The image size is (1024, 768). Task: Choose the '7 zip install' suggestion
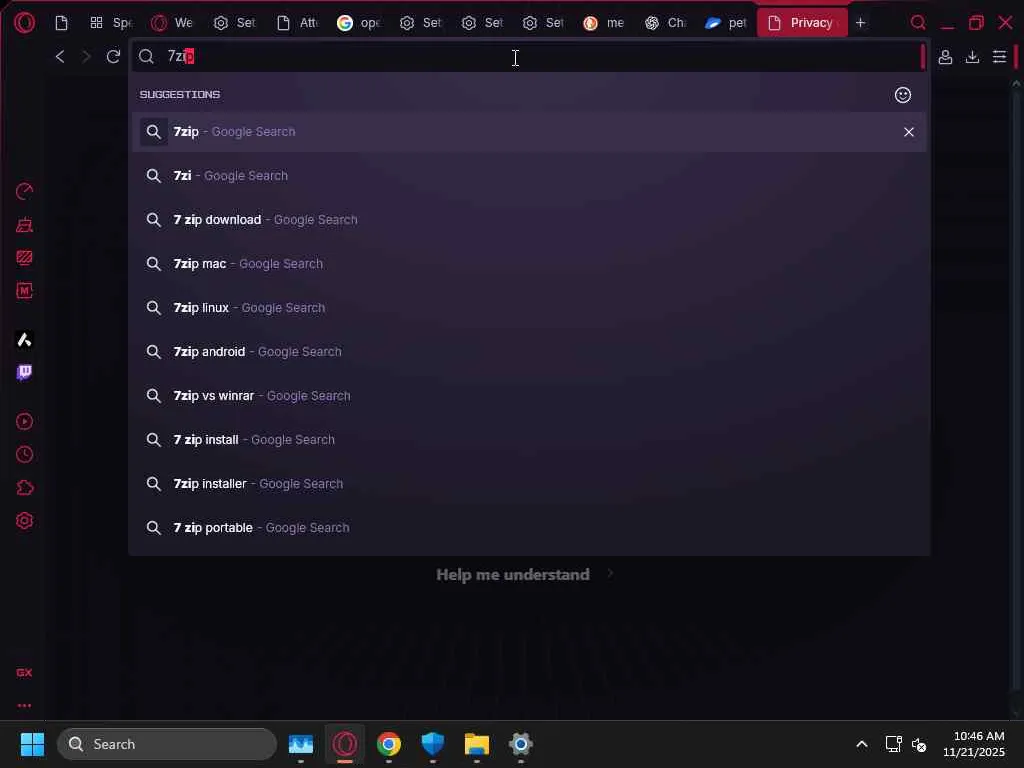click(529, 440)
